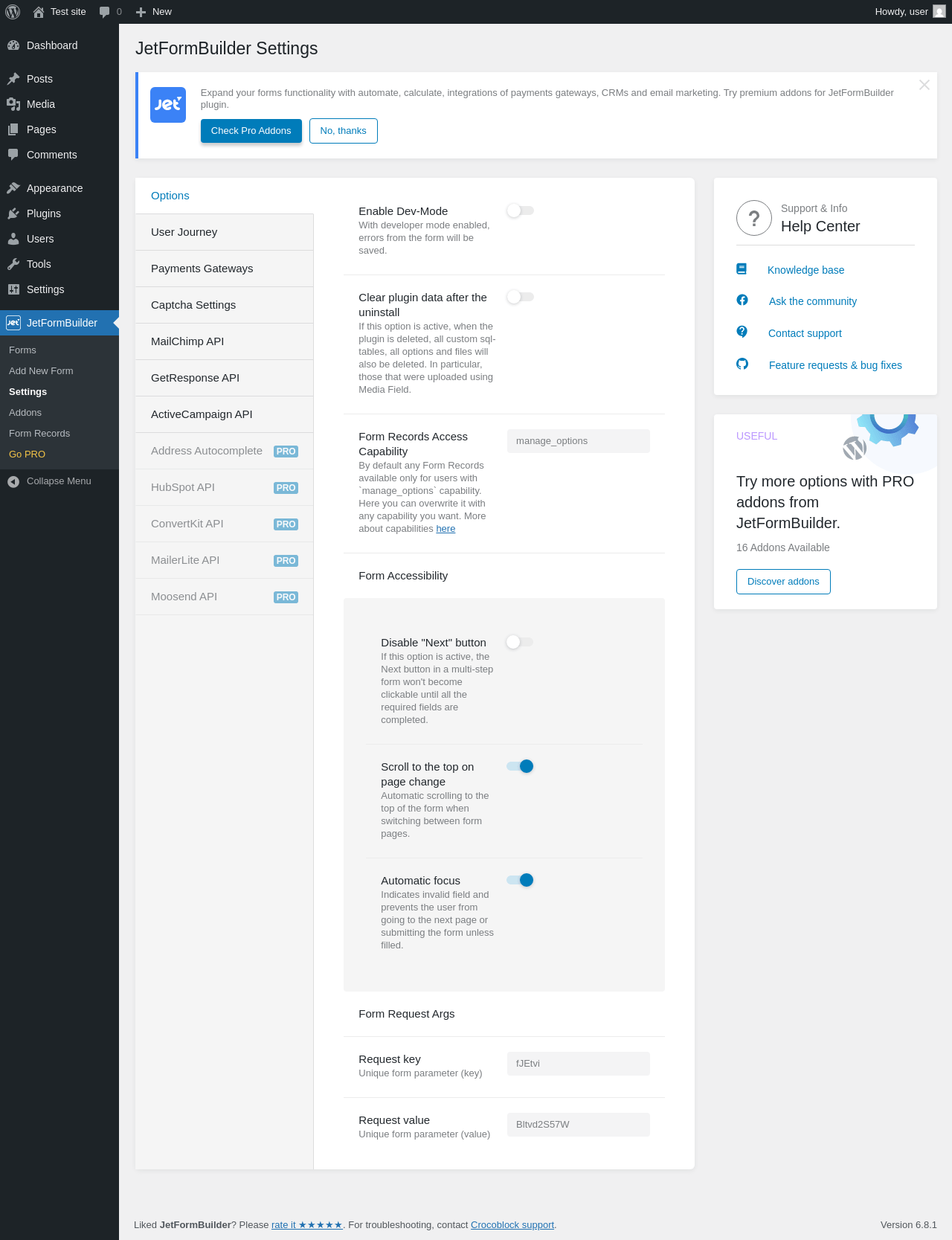The image size is (952, 1240).
Task: Click Discover addons button
Action: (x=783, y=582)
